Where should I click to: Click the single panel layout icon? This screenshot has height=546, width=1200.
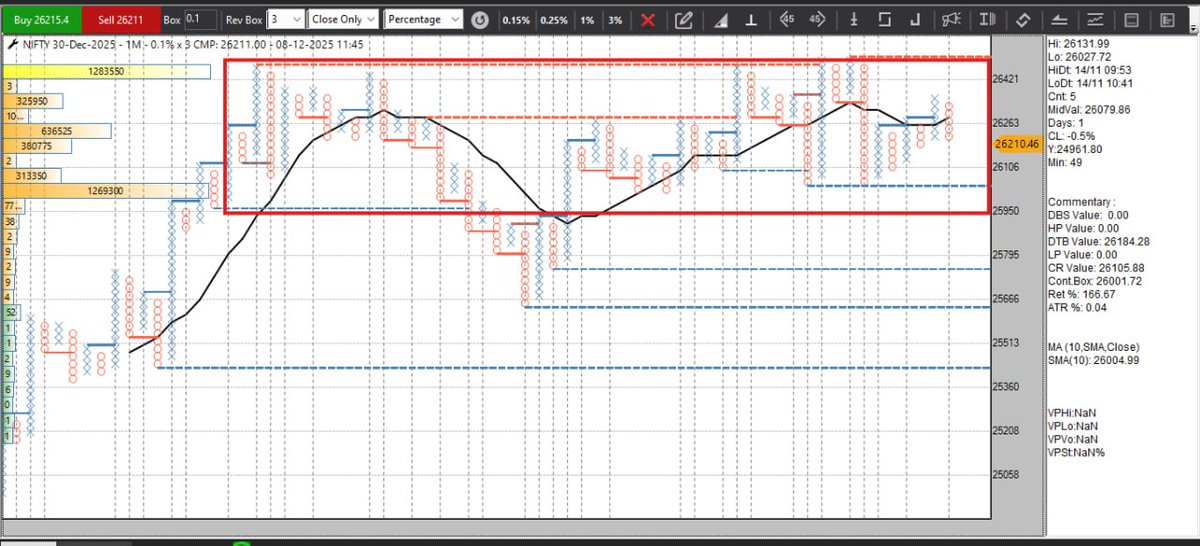[1132, 19]
